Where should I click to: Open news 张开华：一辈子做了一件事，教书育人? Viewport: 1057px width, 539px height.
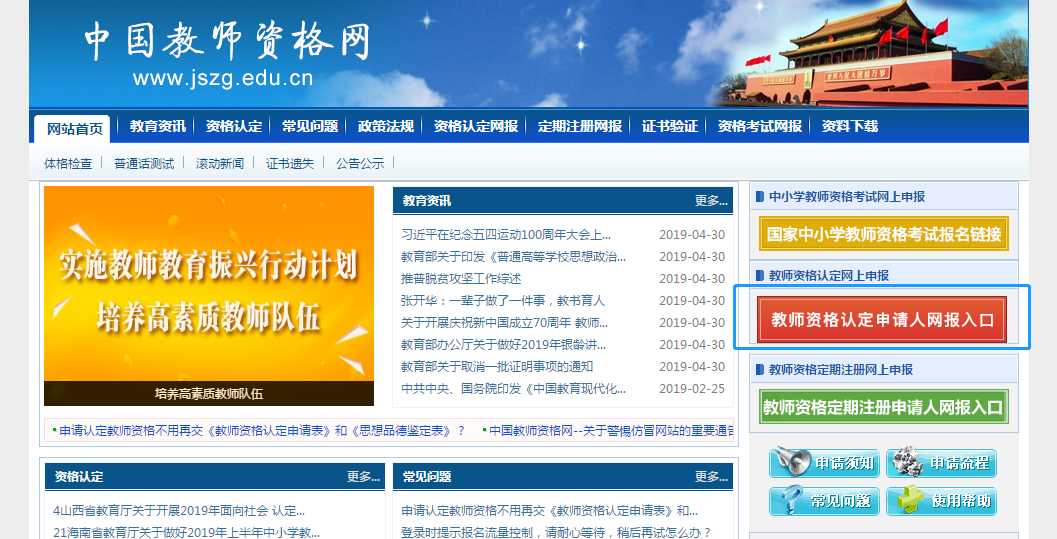pos(503,300)
